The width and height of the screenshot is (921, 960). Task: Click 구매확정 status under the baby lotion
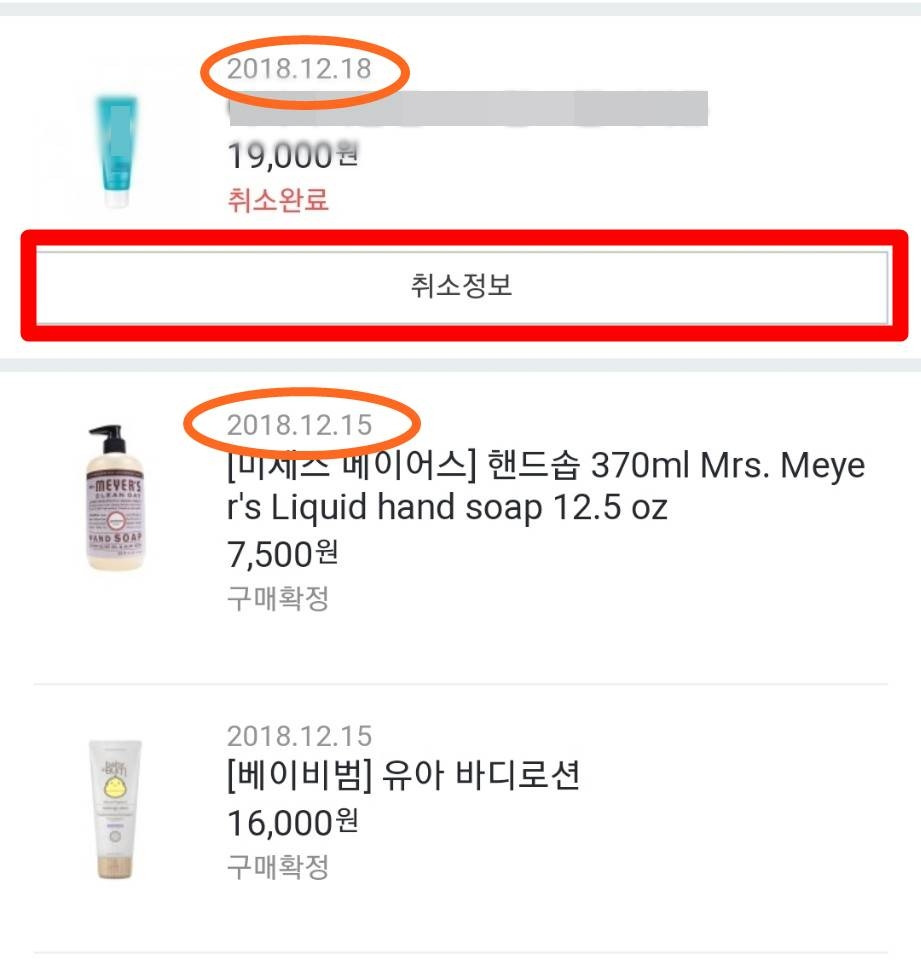point(278,866)
